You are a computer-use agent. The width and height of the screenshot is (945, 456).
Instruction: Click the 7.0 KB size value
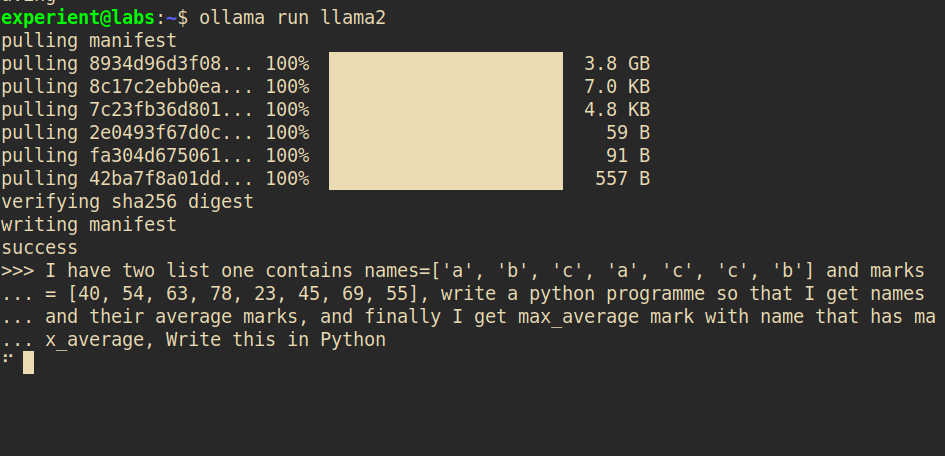coord(617,87)
